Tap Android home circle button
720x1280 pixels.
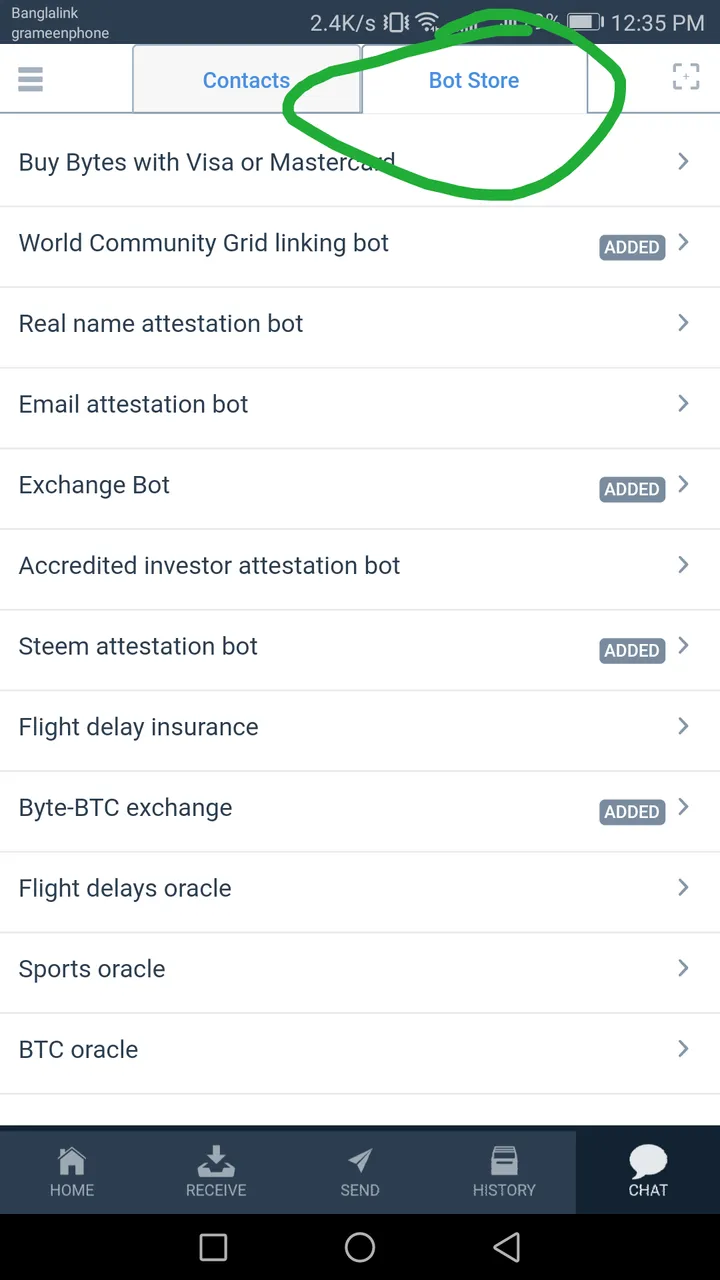360,1247
